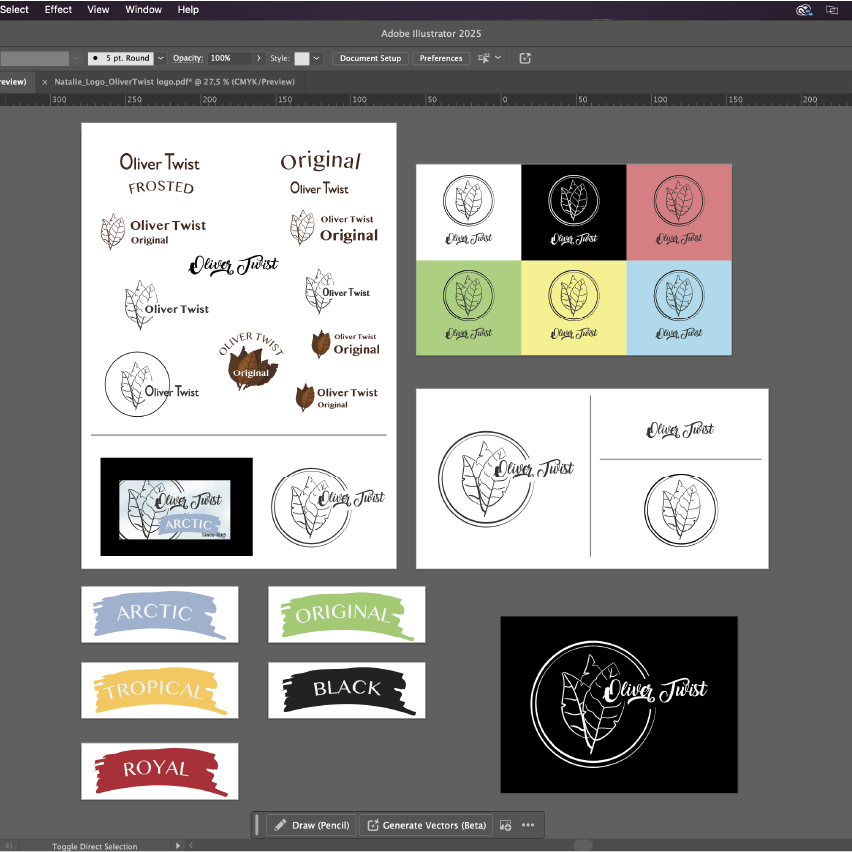852x852 pixels.
Task: Open more options in contextual task bar
Action: pos(528,825)
